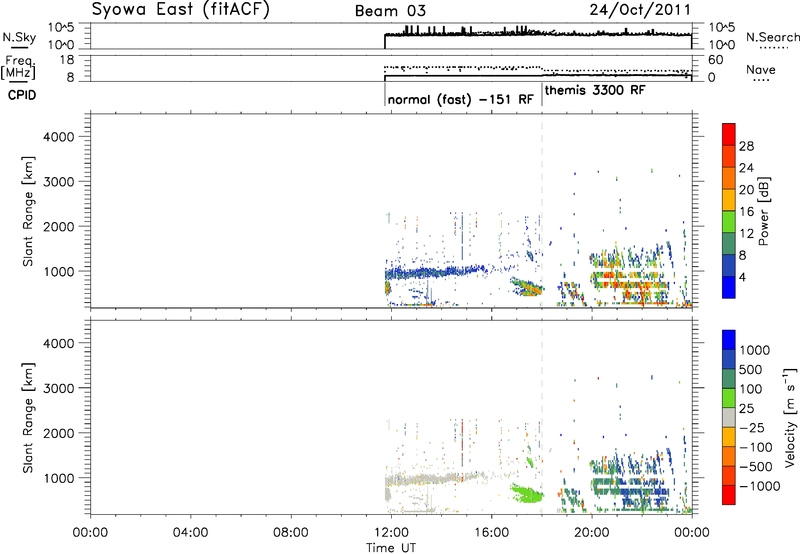800x554 pixels.
Task: Click the 'Freq. [MHz]' axis label
Action: 18,68
